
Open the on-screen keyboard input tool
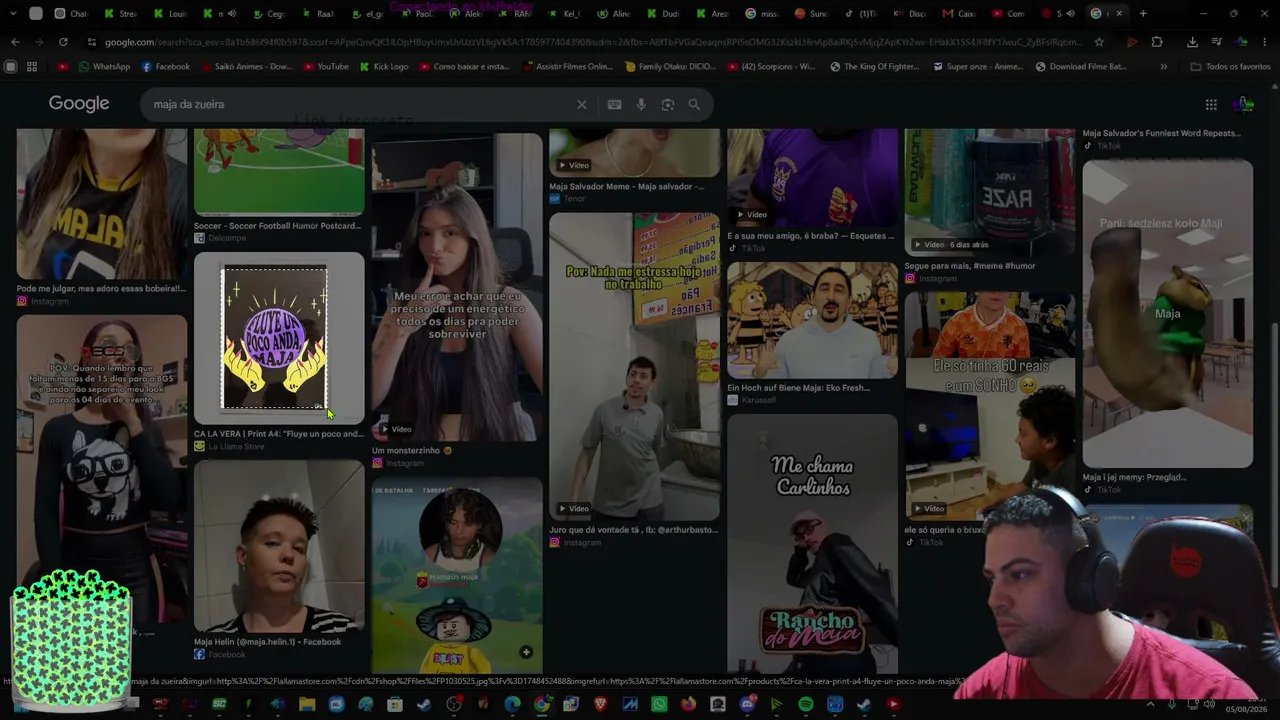(614, 104)
